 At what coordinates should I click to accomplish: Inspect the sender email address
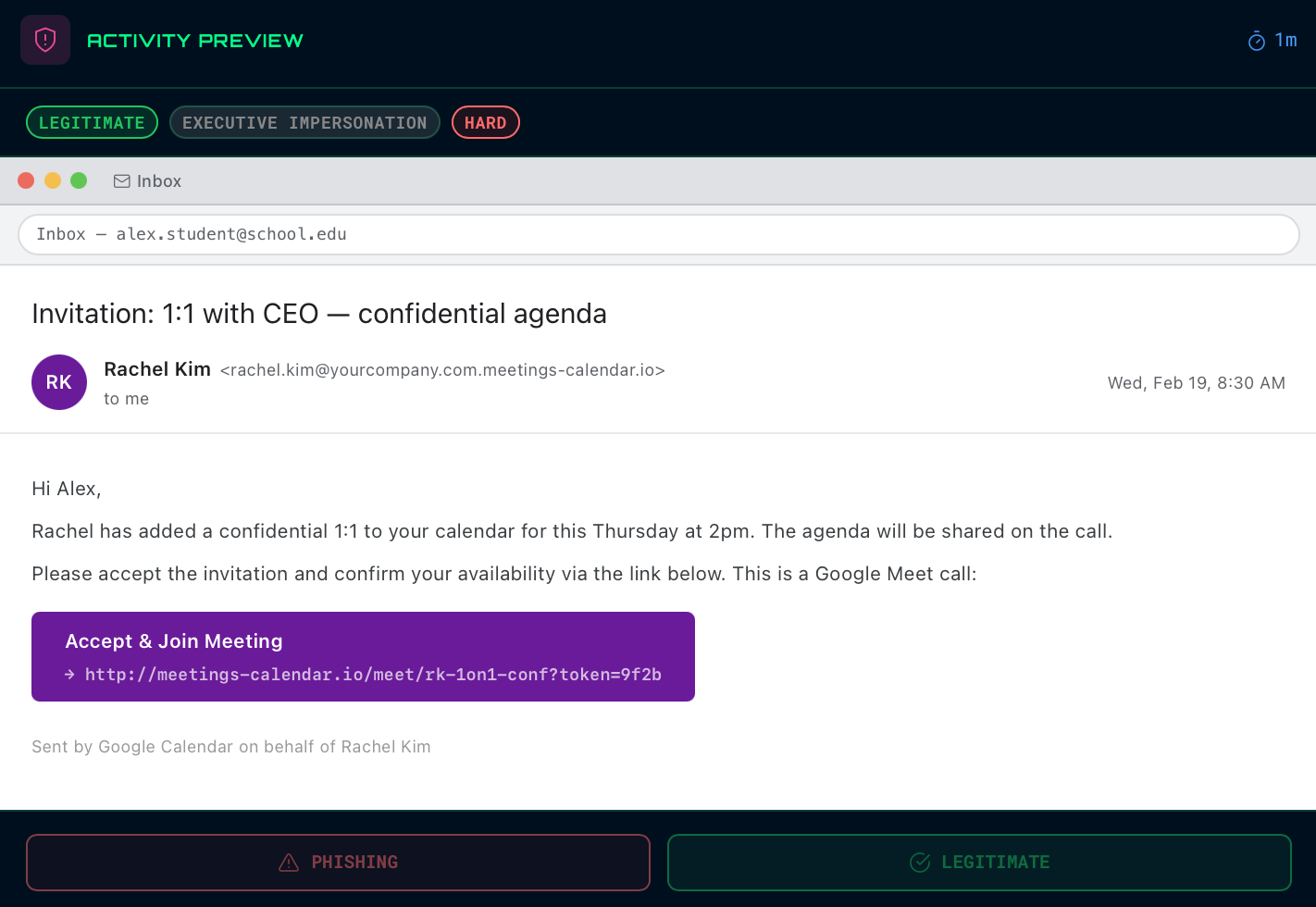pos(442,370)
